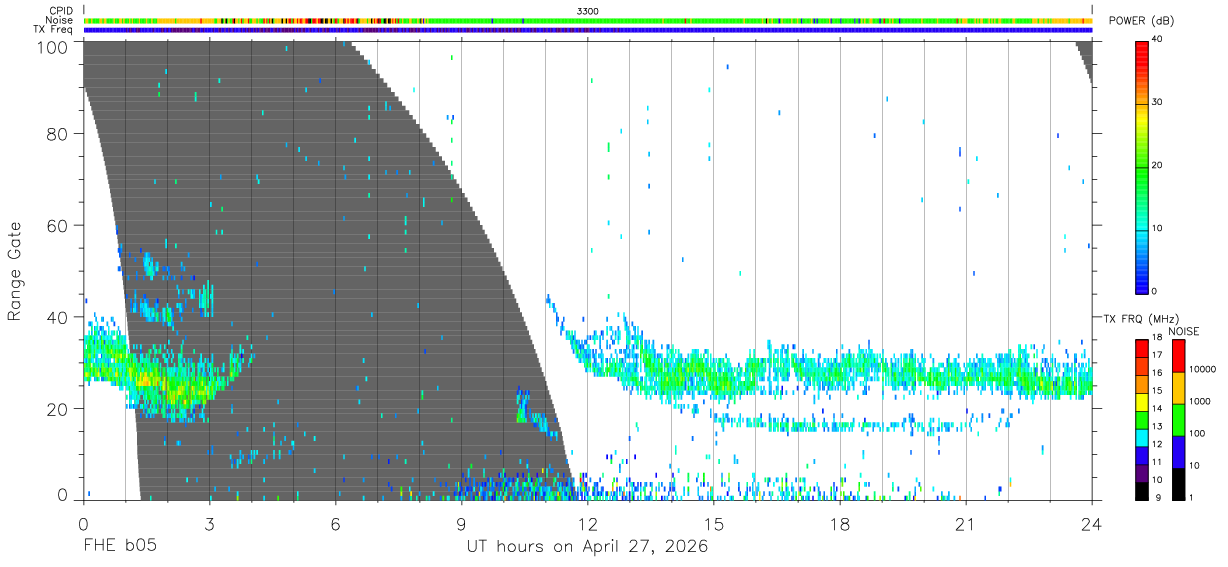1228x567 pixels.
Task: Click the red swatch of noise legend
Action: (1177, 356)
